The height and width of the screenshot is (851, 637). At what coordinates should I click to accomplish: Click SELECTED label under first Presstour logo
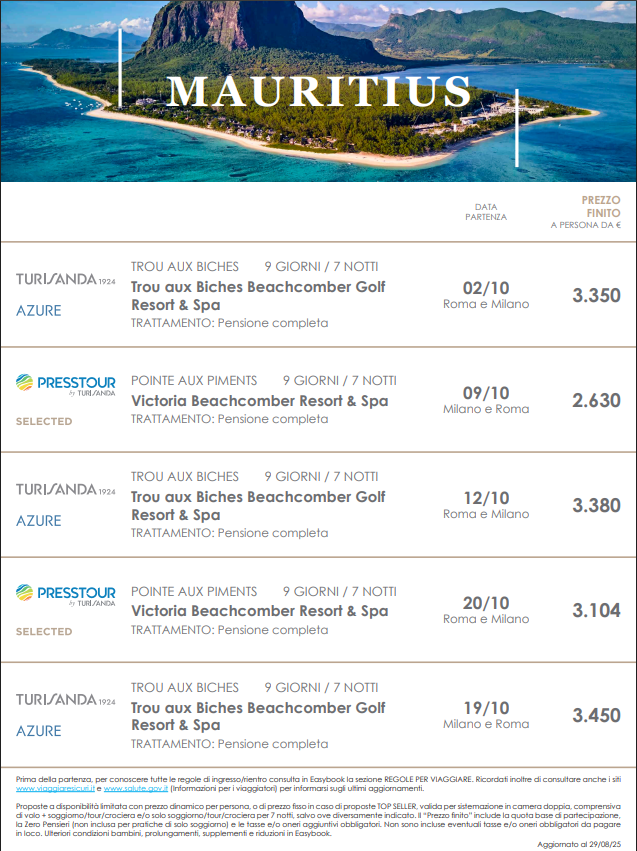pos(44,421)
